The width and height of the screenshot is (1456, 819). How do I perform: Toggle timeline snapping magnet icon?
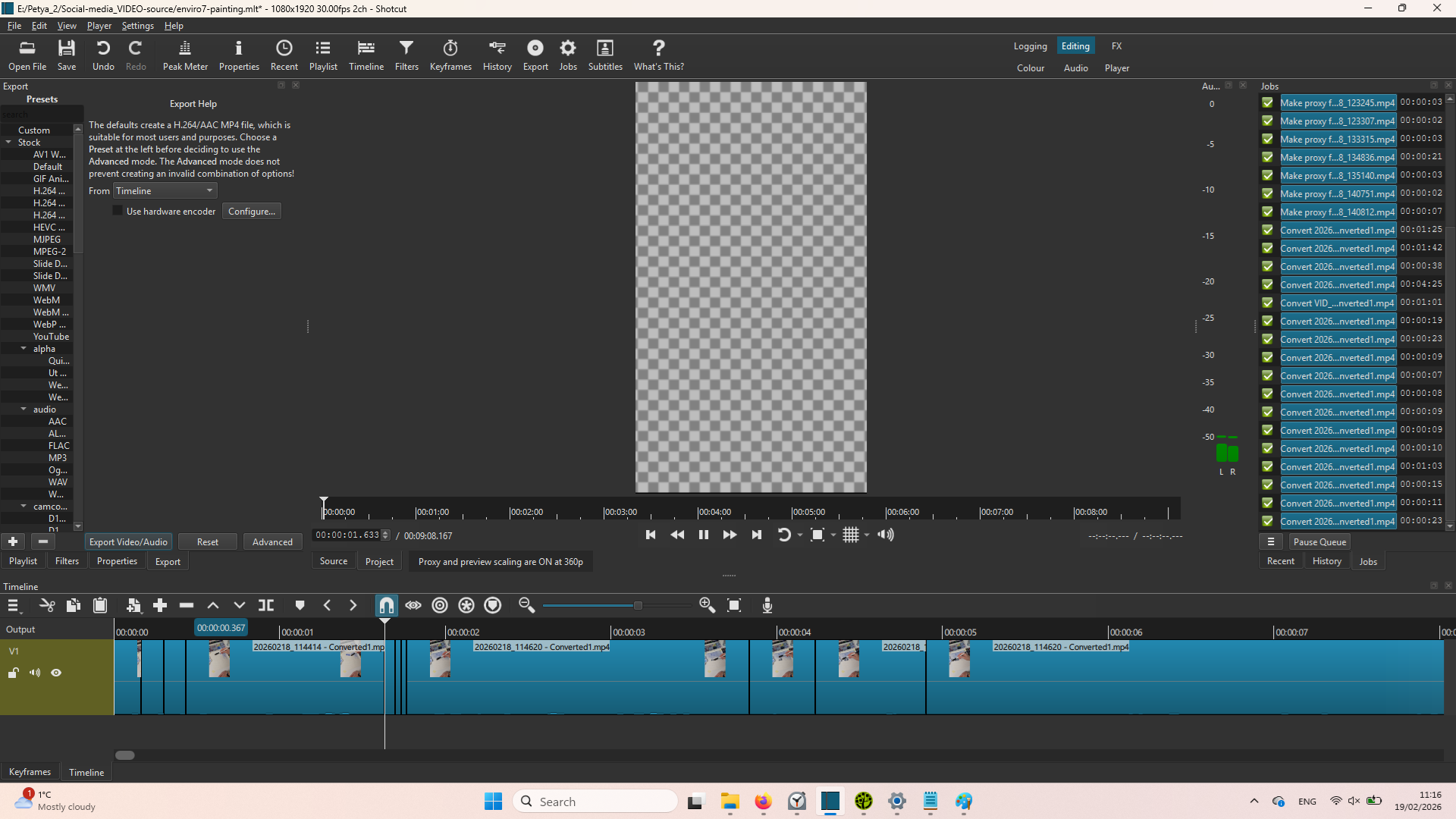387,605
